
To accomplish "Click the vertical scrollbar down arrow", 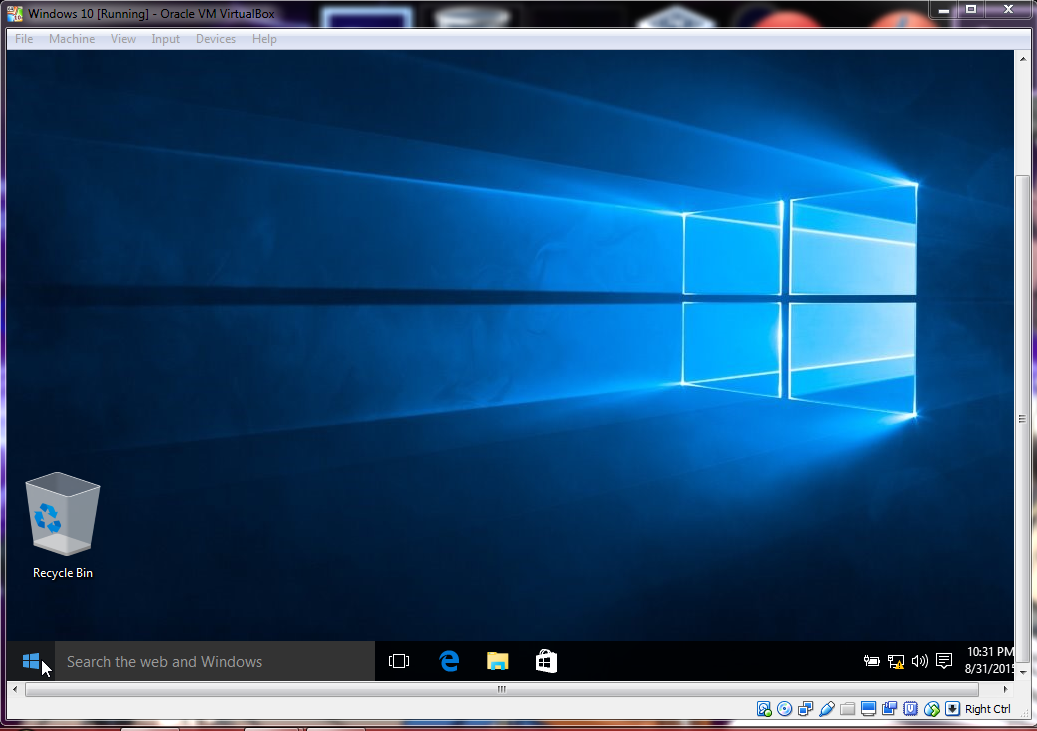I will 1022,673.
